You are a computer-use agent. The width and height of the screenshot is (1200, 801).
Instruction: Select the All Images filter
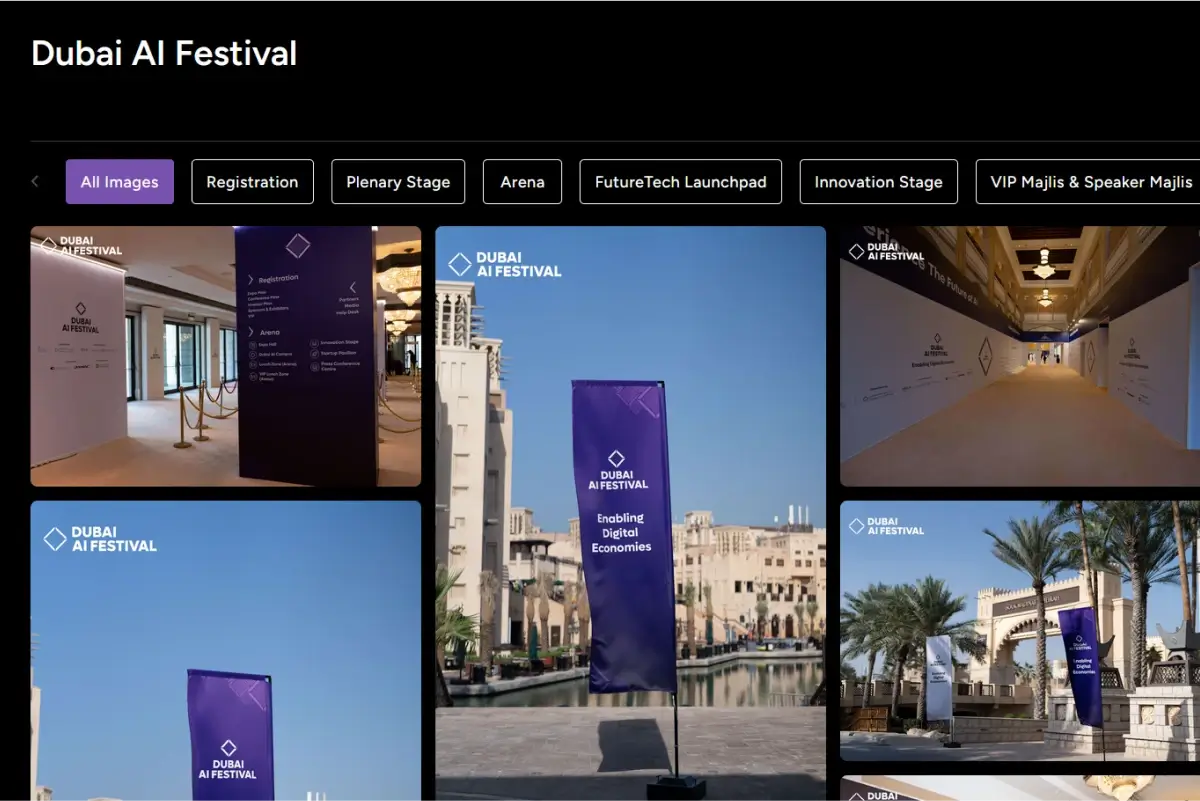click(120, 182)
